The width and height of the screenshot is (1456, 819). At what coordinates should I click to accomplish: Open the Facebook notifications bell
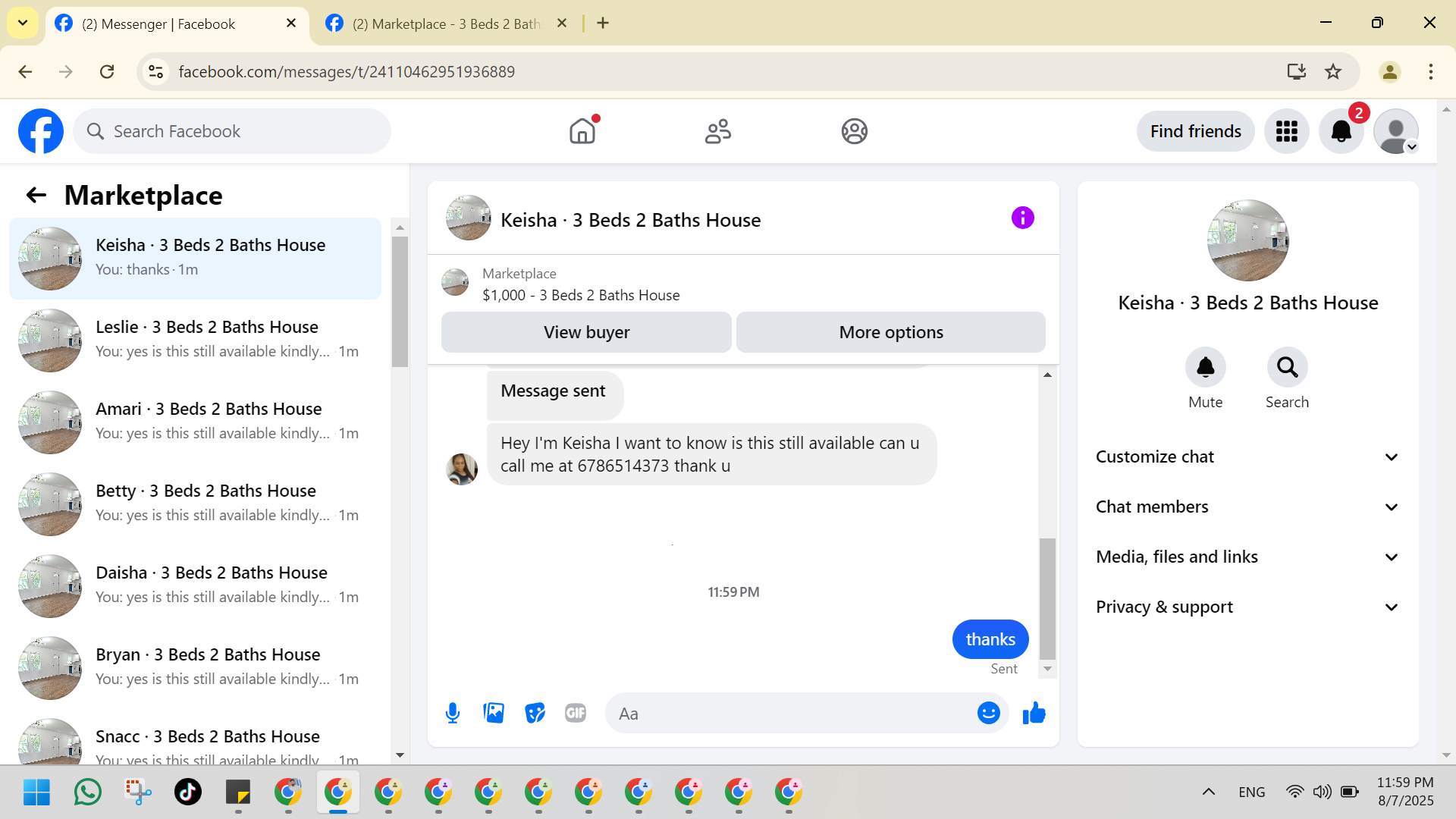(1341, 131)
